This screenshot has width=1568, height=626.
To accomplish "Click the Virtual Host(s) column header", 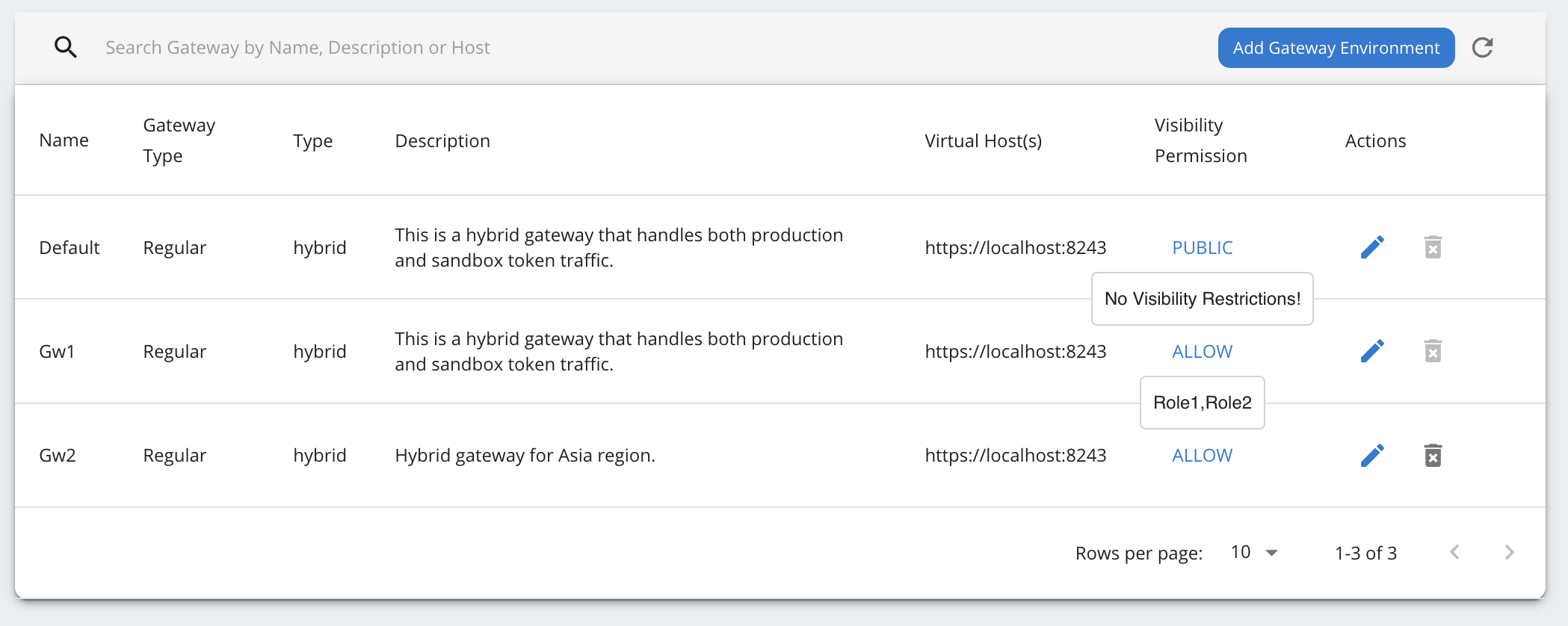I will pyautogui.click(x=983, y=141).
